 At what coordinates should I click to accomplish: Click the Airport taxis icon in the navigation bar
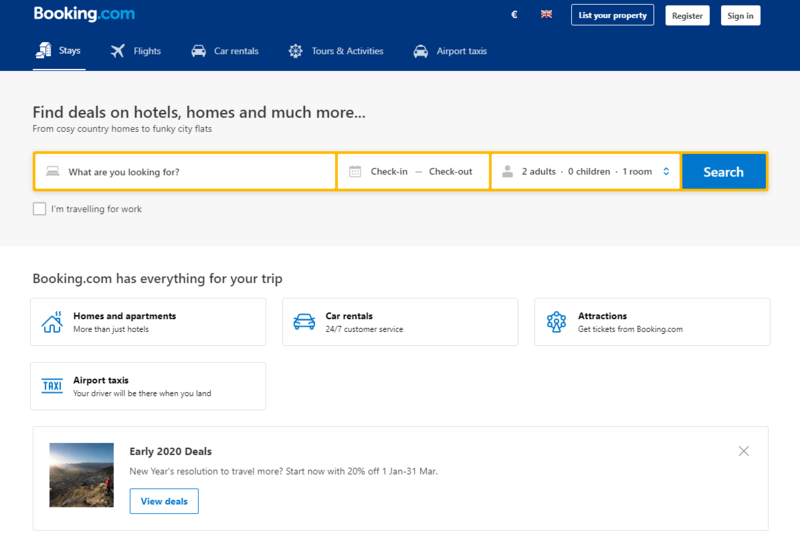420,51
